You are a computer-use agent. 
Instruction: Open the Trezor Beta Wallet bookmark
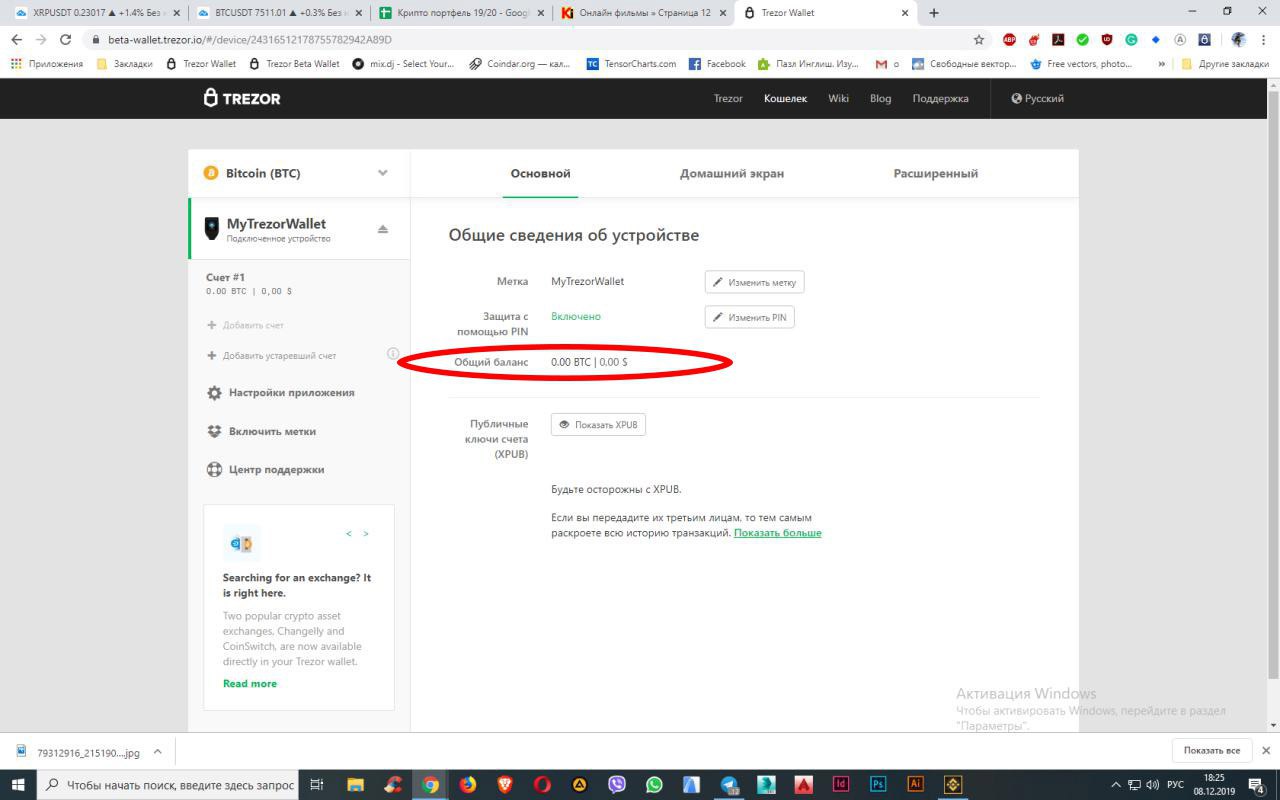[x=293, y=64]
